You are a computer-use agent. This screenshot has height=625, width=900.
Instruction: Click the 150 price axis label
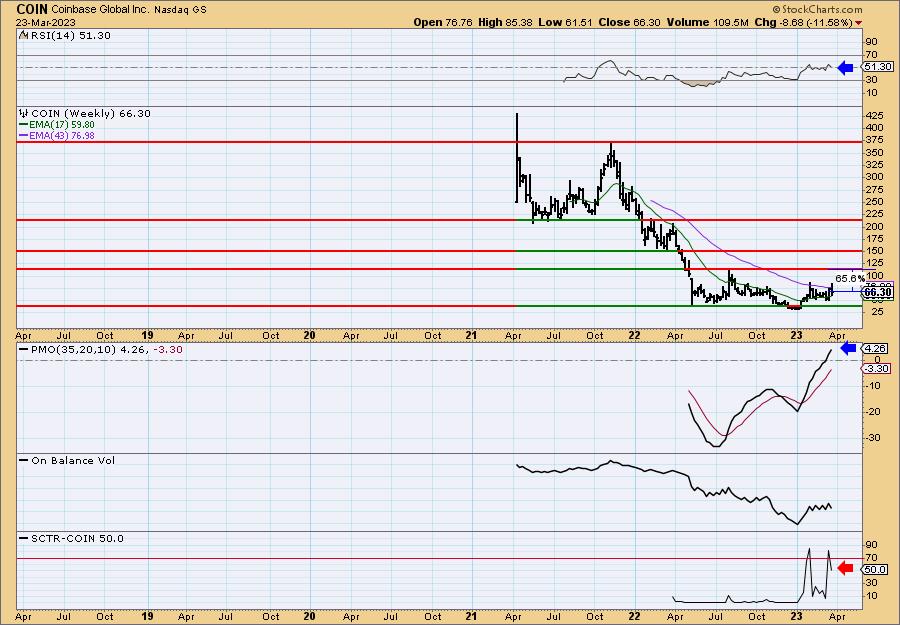(875, 251)
